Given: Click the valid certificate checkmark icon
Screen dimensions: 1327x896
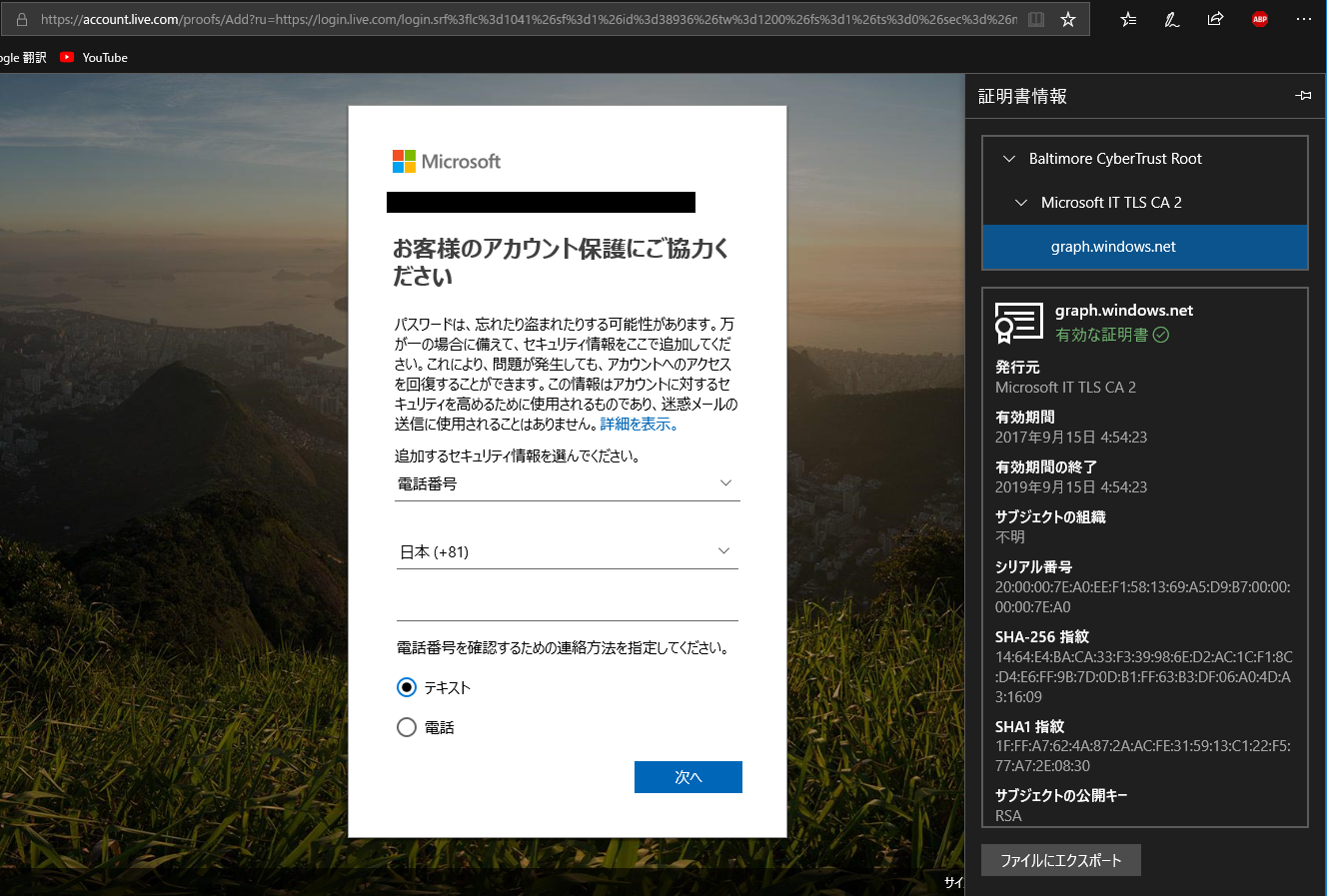Looking at the screenshot, I should click(x=1161, y=335).
